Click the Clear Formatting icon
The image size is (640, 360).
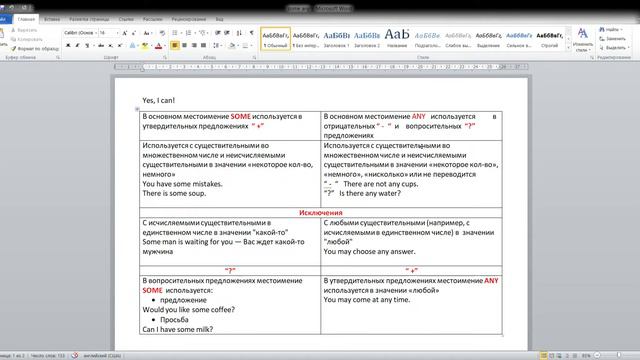162,33
